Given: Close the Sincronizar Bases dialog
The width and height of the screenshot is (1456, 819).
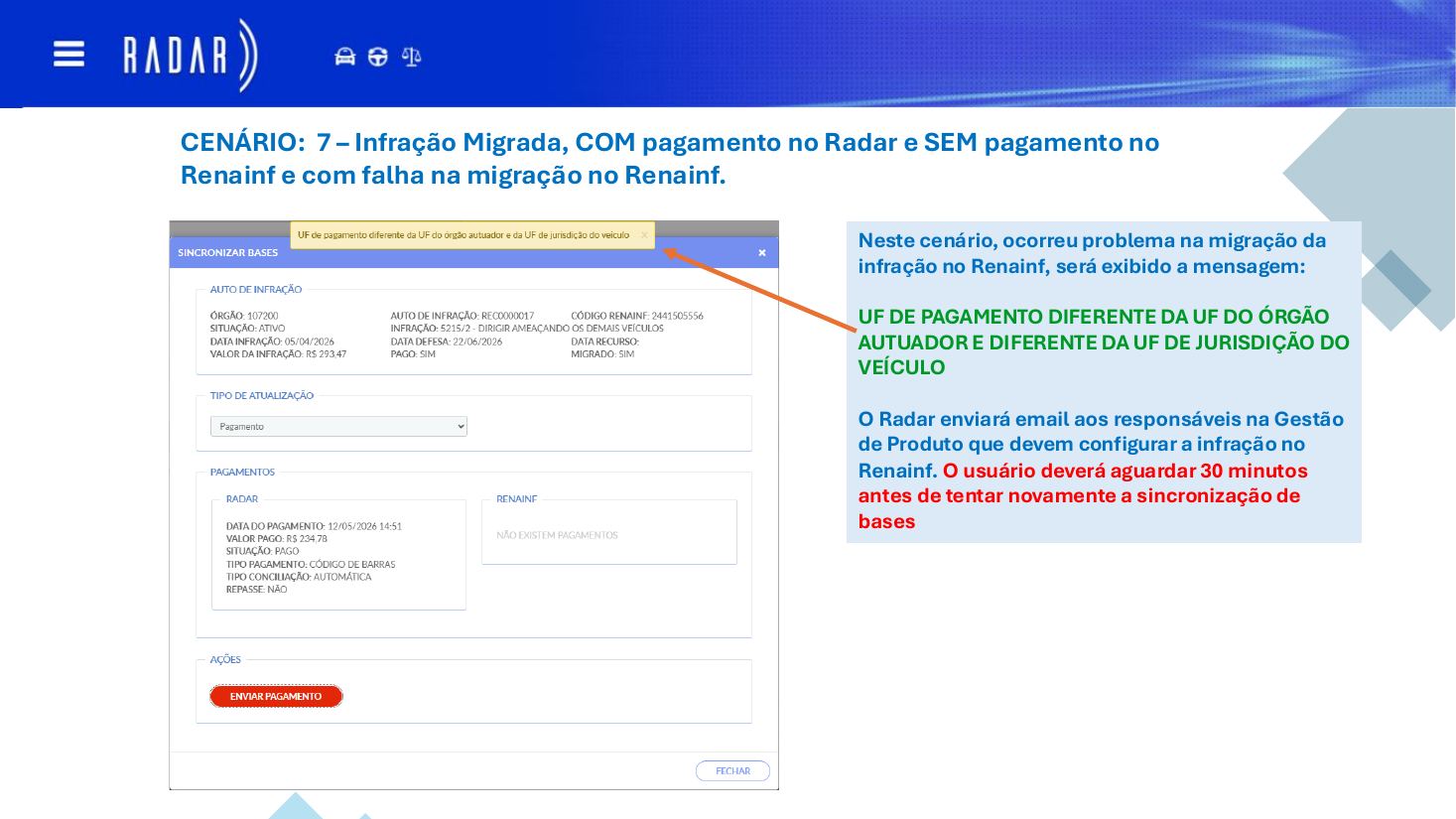Looking at the screenshot, I should click(762, 253).
